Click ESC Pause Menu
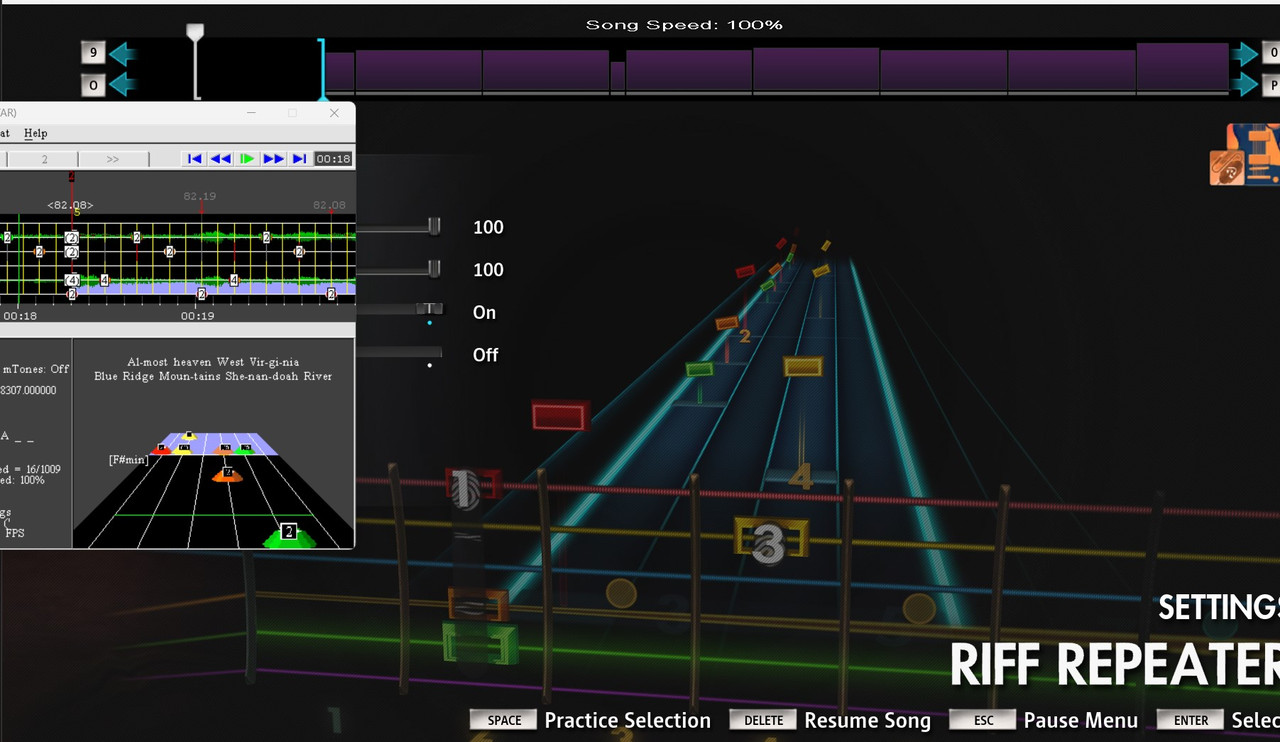The height and width of the screenshot is (742, 1280). pos(1043,720)
